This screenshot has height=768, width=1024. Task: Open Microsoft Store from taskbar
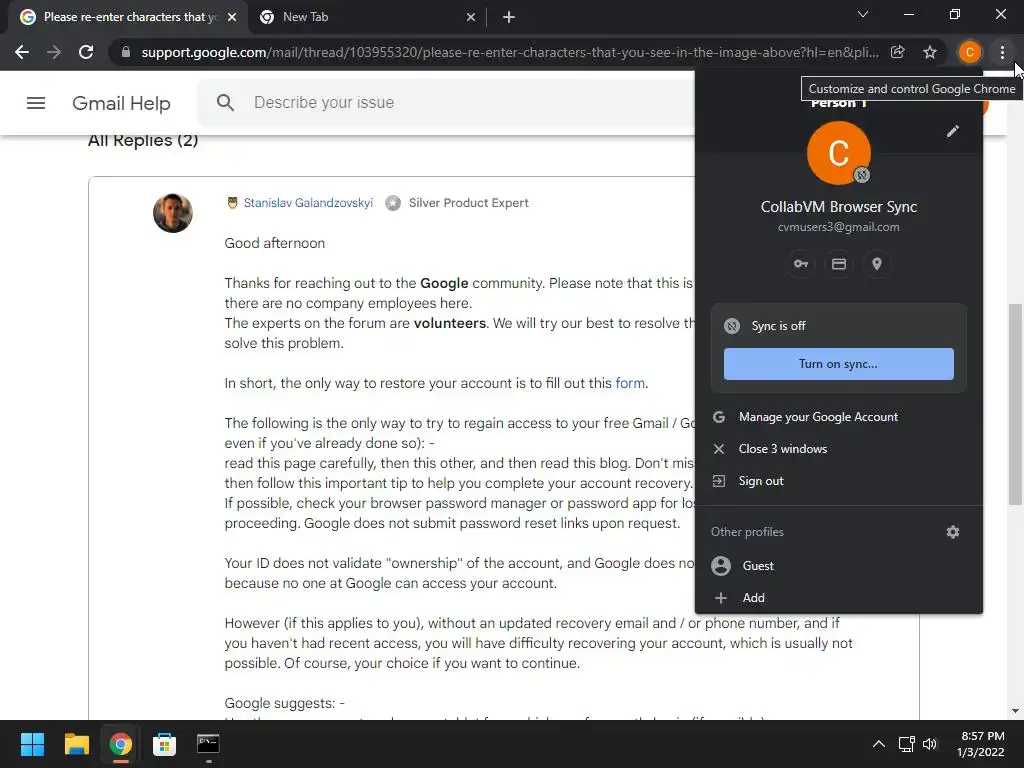pyautogui.click(x=164, y=744)
